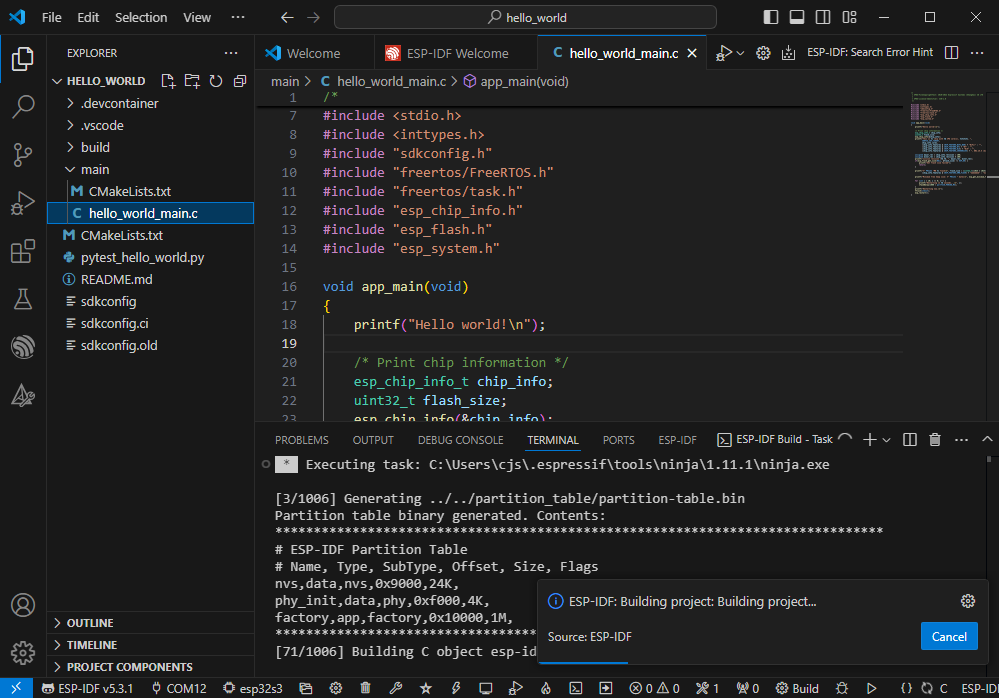Viewport: 999px width, 698px height.
Task: Cancel the ESP-IDF project build
Action: pyautogui.click(x=948, y=636)
